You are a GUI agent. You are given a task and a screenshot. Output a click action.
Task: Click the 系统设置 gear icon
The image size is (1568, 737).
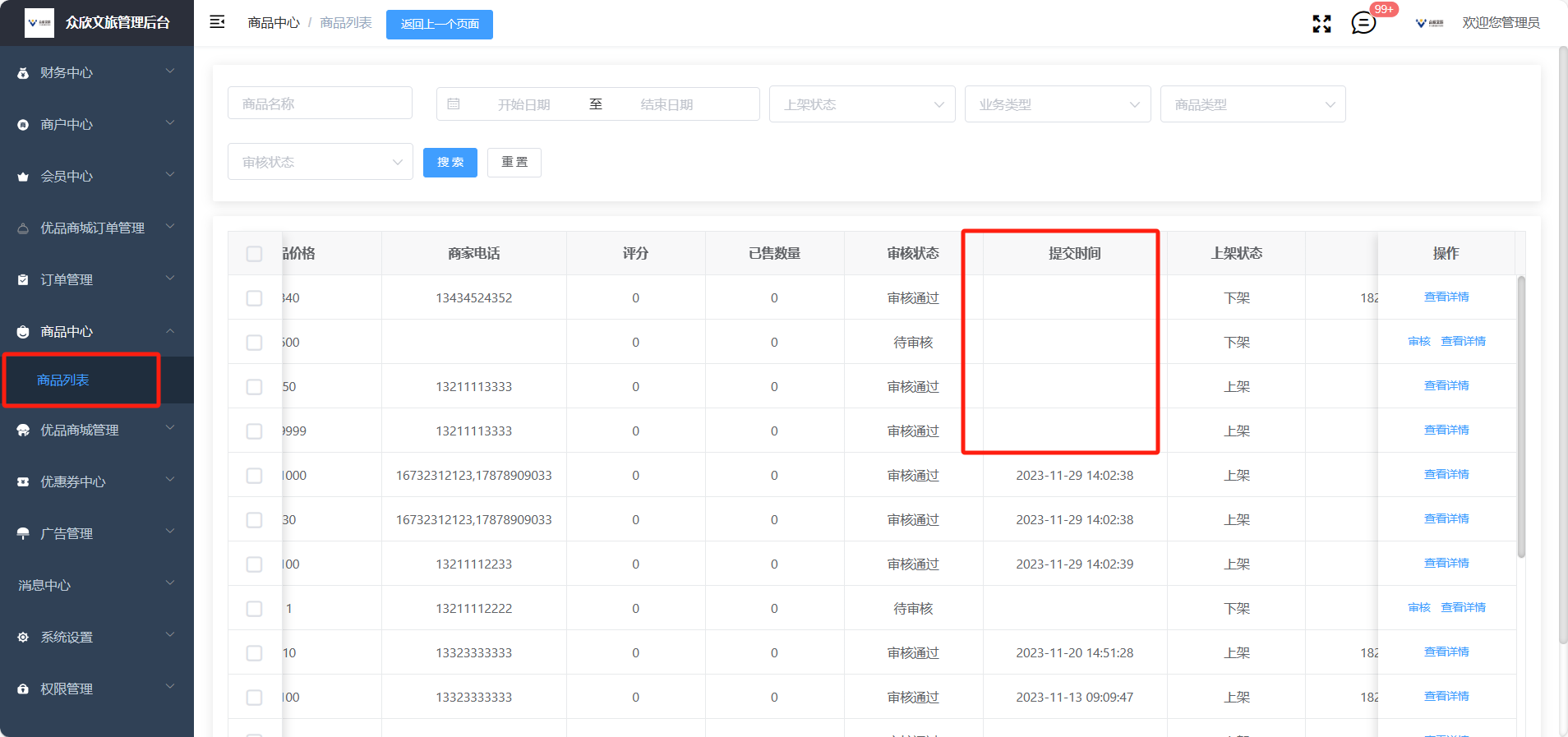coord(23,638)
